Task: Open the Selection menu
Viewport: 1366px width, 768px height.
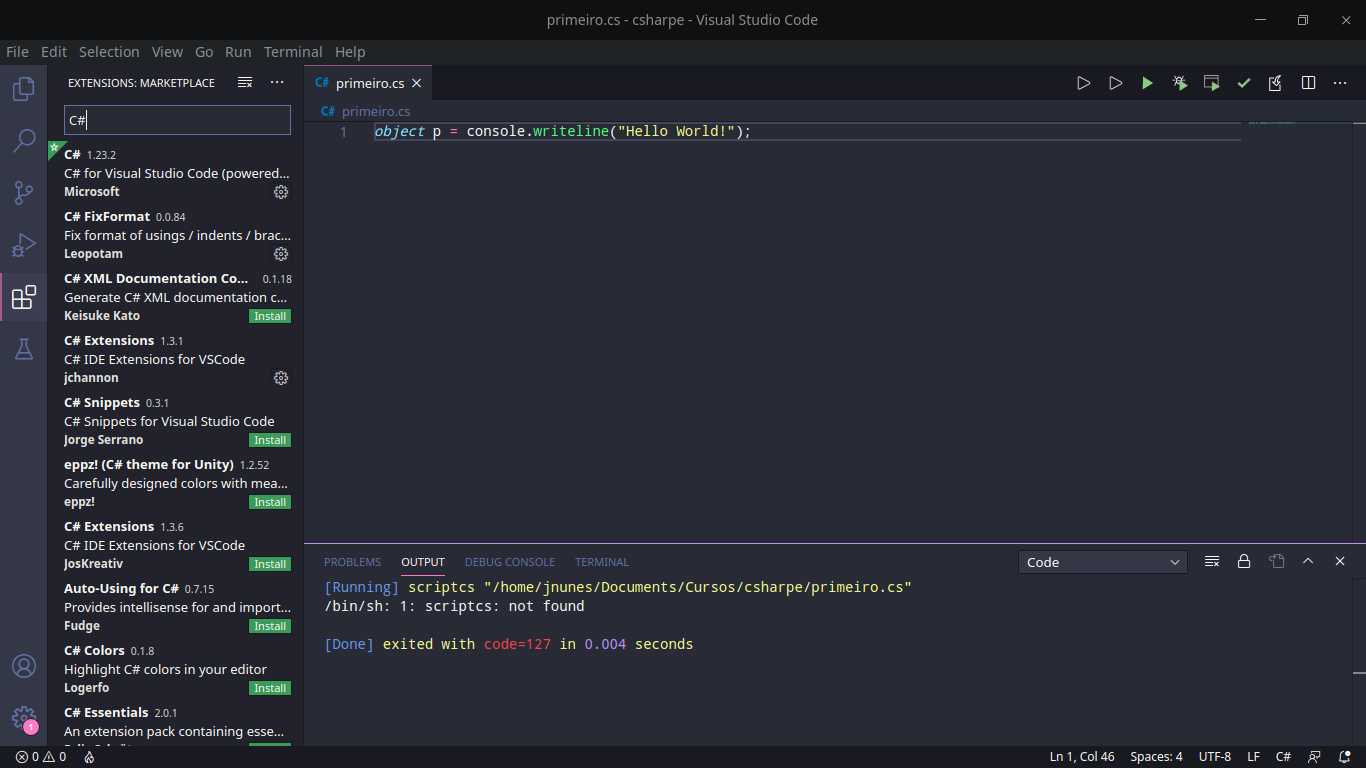Action: pyautogui.click(x=109, y=52)
